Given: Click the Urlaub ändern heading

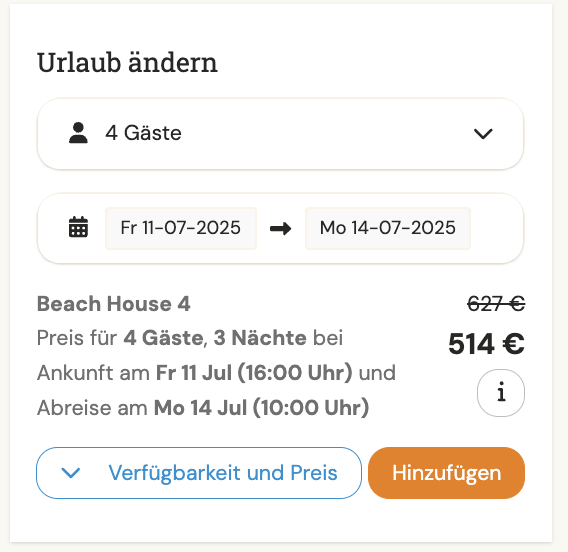Looking at the screenshot, I should (x=127, y=63).
